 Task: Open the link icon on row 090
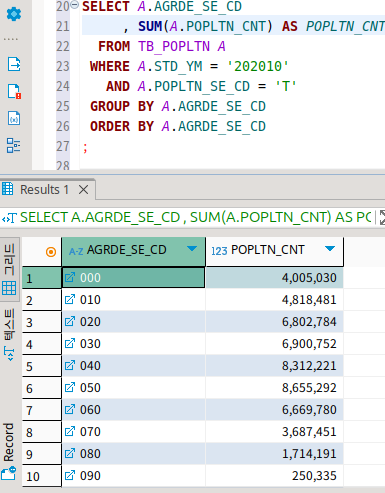70,475
